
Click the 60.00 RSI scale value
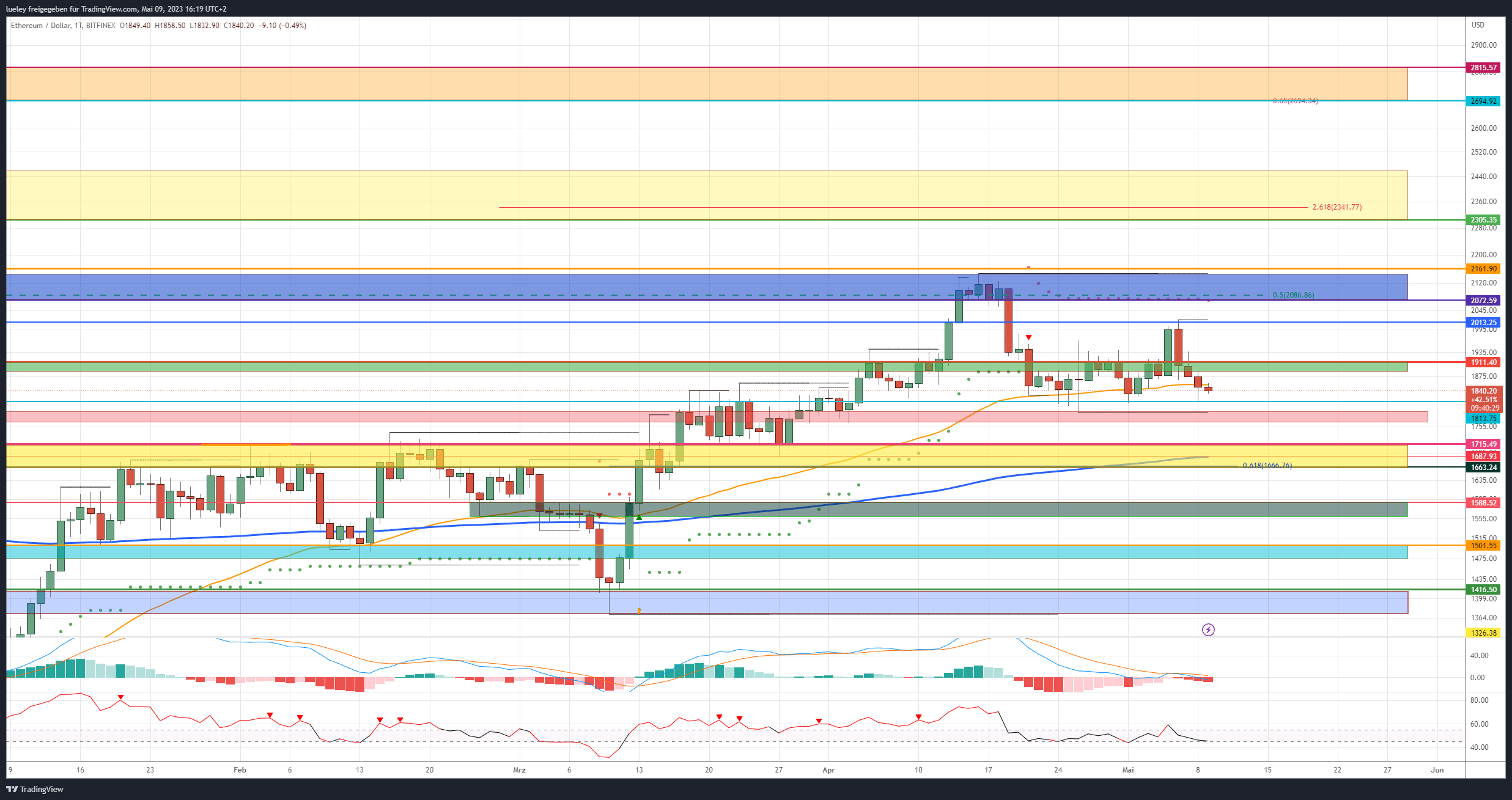point(1480,724)
